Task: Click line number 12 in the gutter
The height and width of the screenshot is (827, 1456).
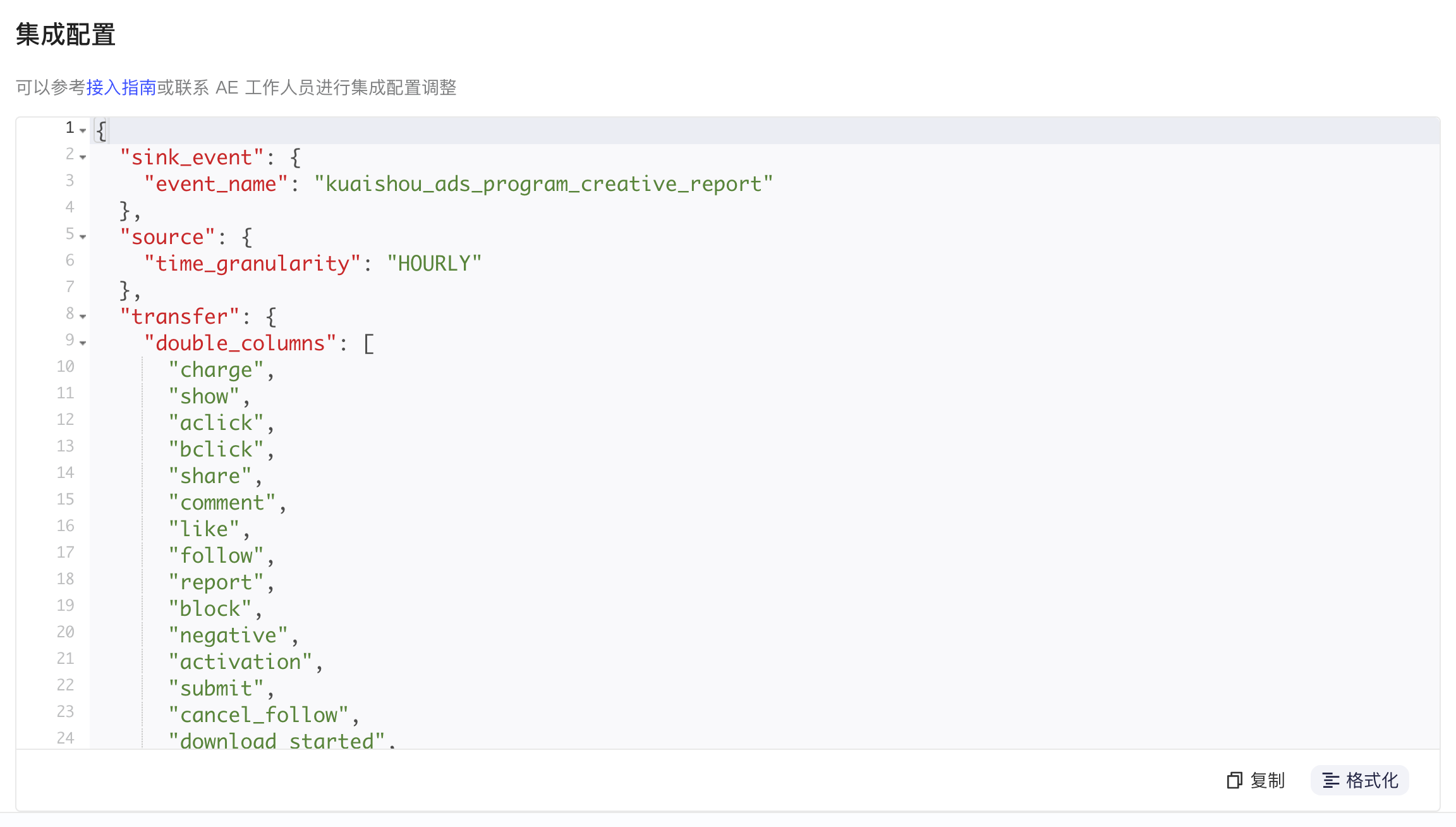Action: [66, 420]
